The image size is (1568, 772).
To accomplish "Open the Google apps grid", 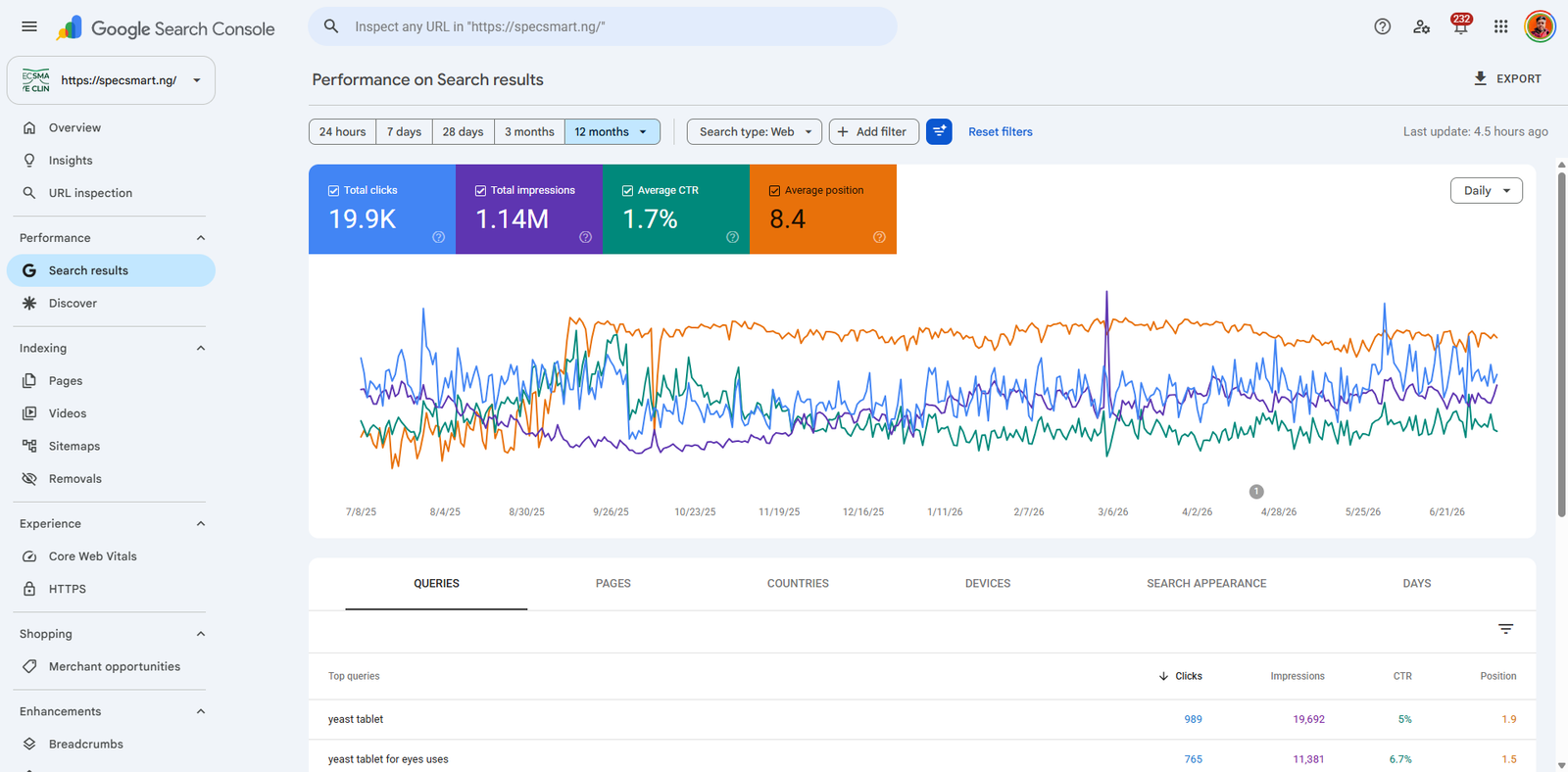I will (x=1500, y=26).
